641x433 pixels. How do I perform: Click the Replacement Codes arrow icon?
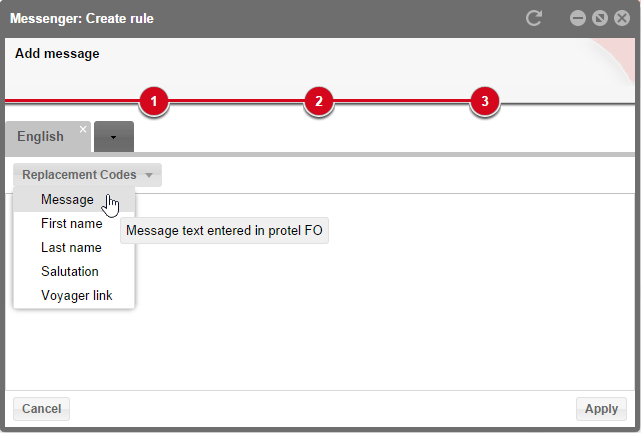[x=149, y=175]
